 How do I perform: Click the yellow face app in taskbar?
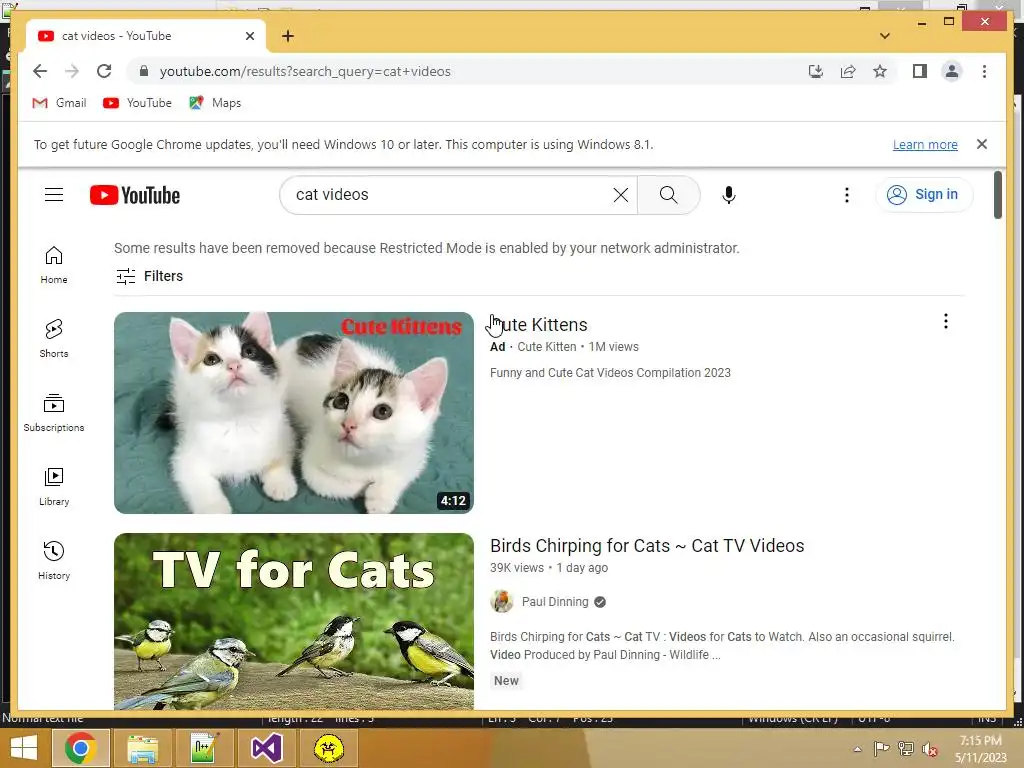click(x=328, y=748)
